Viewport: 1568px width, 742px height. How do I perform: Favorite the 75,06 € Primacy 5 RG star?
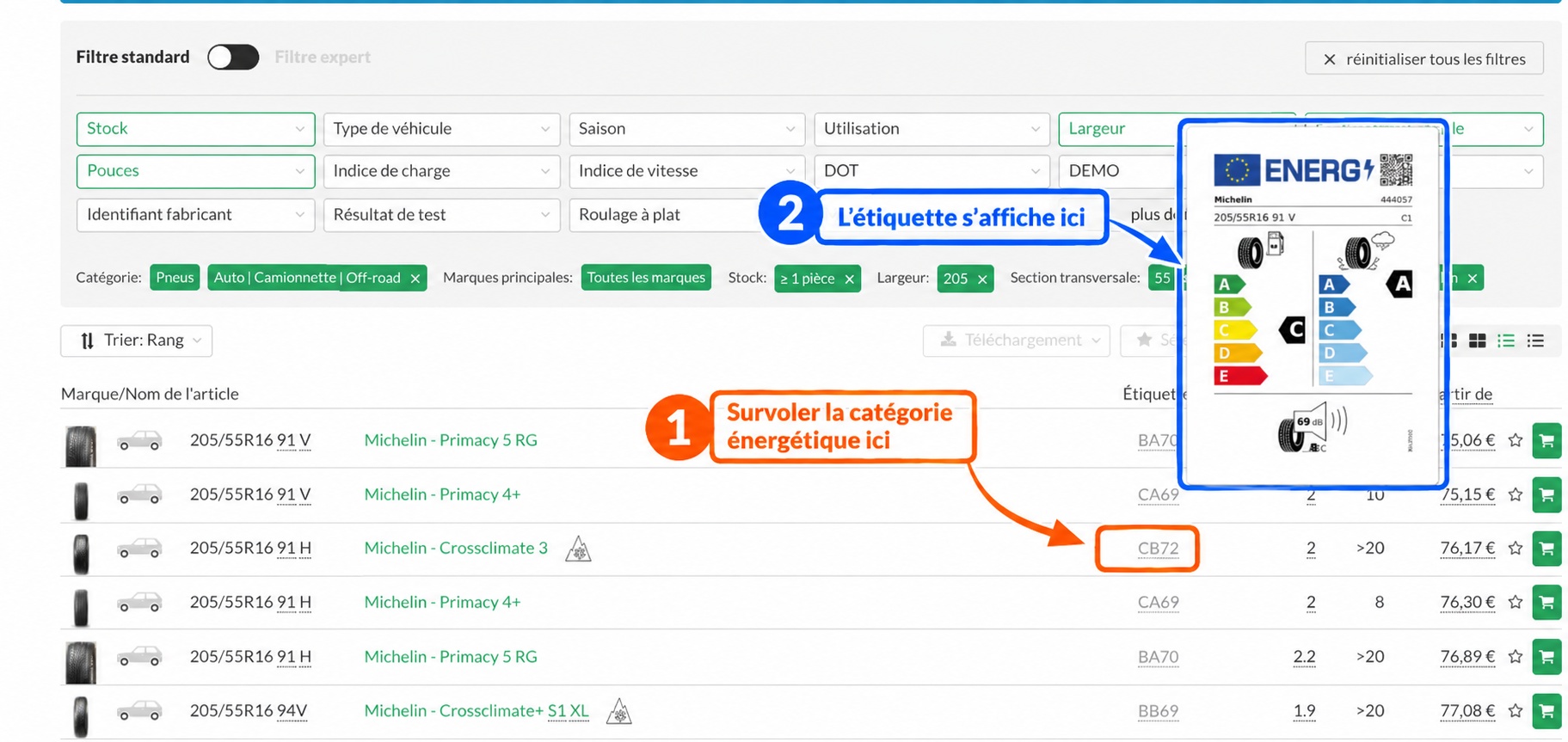(1516, 441)
